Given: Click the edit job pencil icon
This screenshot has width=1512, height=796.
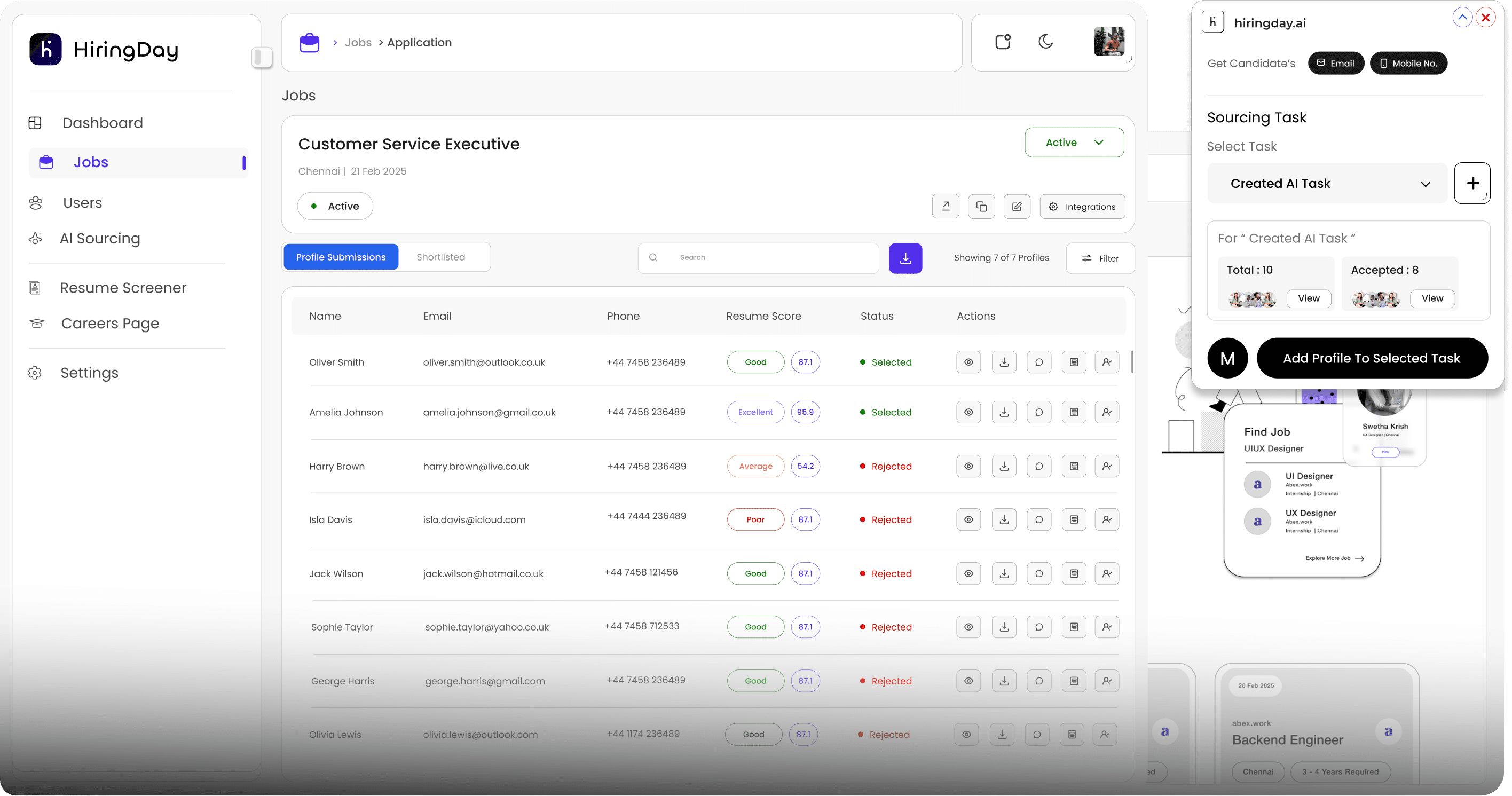Looking at the screenshot, I should pyautogui.click(x=1017, y=206).
